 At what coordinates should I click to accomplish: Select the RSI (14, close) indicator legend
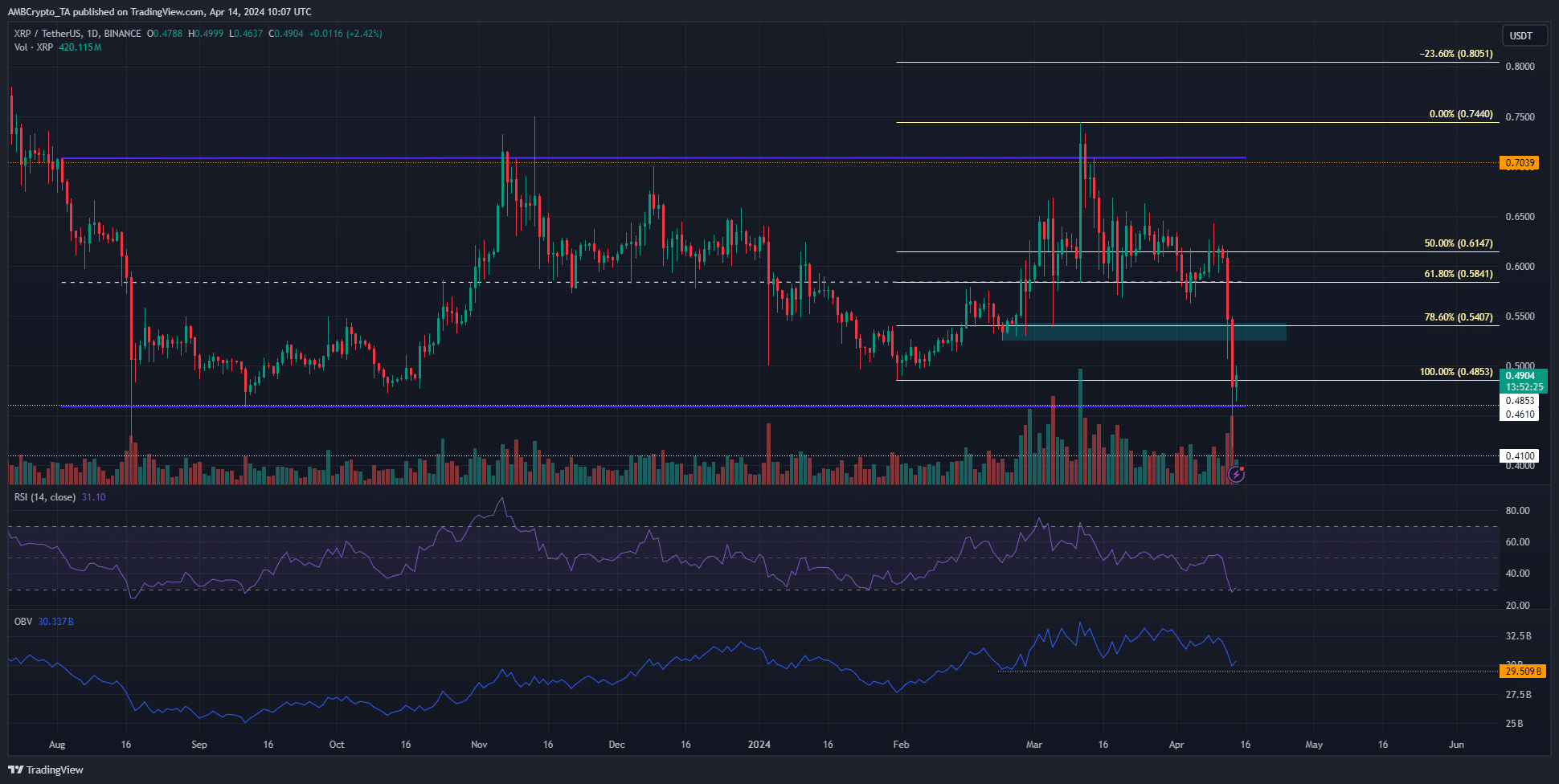[45, 497]
